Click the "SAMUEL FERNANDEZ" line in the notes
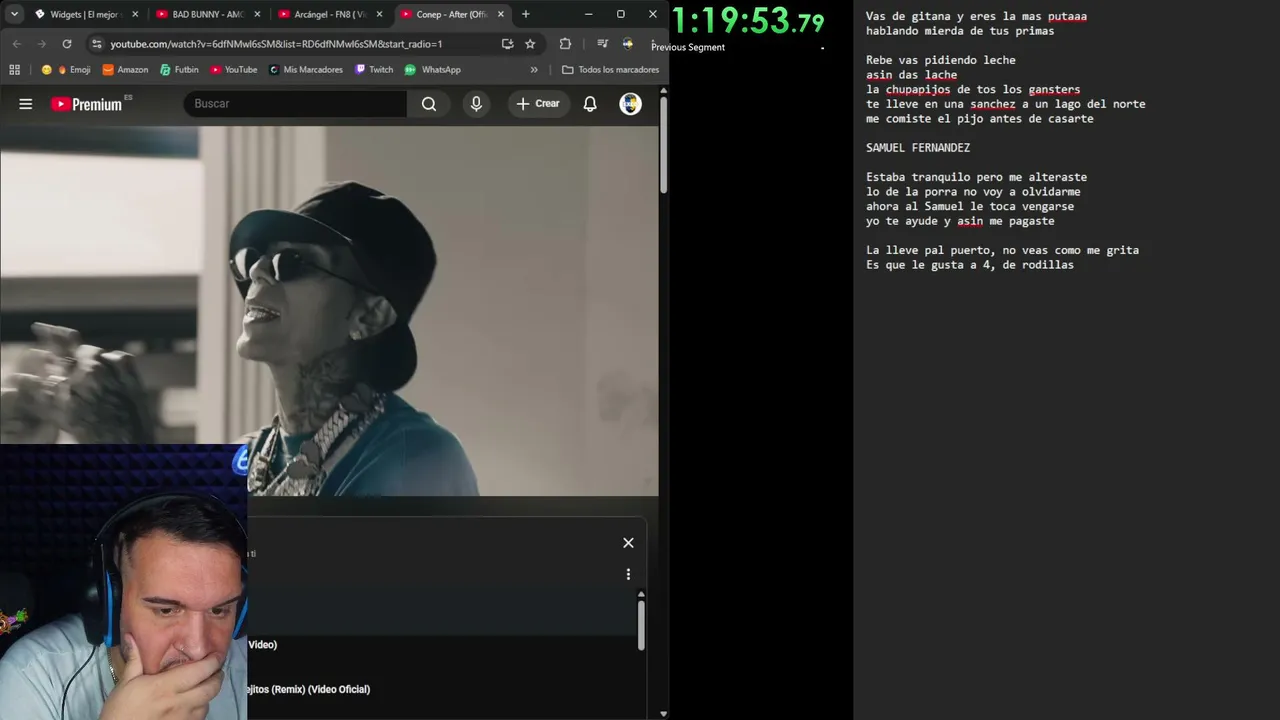Viewport: 1280px width, 720px height. pyautogui.click(x=918, y=148)
